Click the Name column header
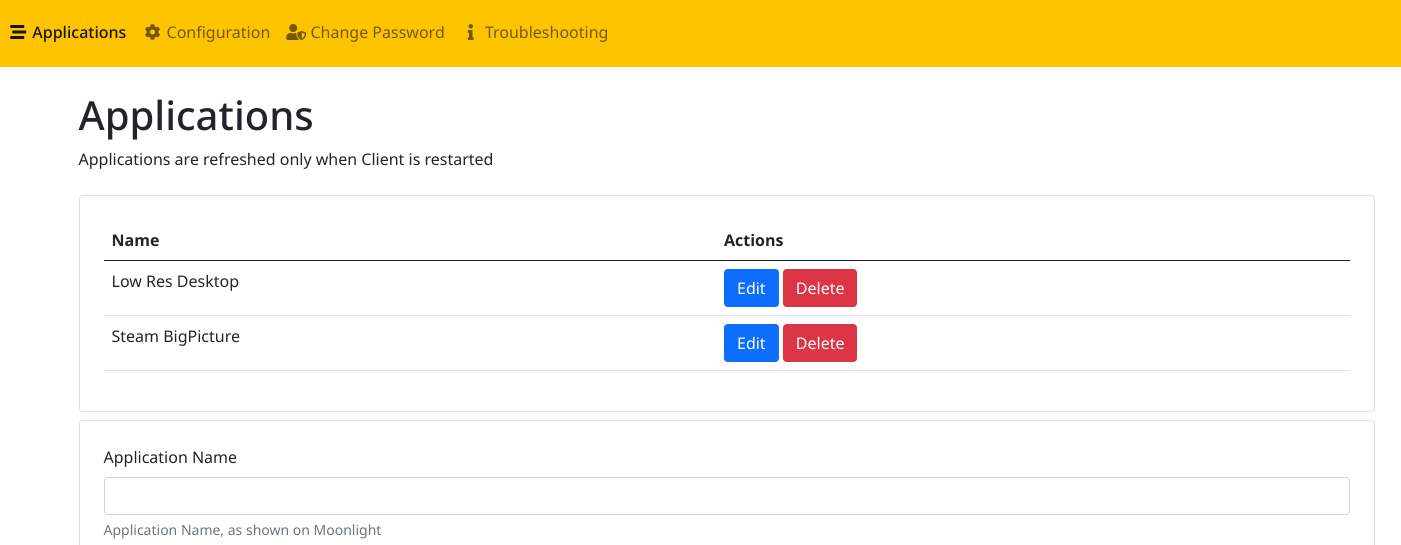The height and width of the screenshot is (545, 1401). click(x=135, y=240)
